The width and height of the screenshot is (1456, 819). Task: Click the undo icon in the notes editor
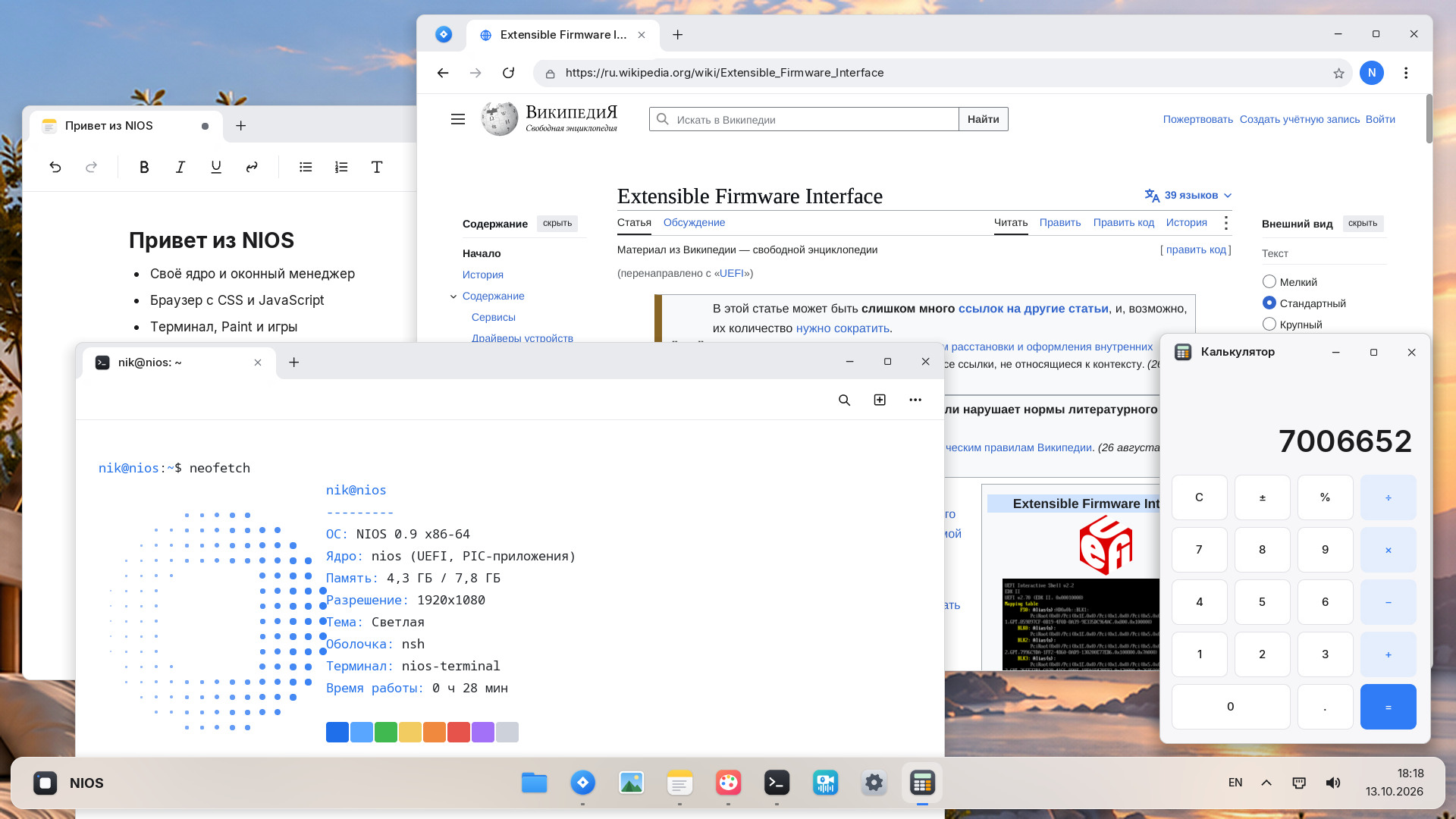point(55,167)
